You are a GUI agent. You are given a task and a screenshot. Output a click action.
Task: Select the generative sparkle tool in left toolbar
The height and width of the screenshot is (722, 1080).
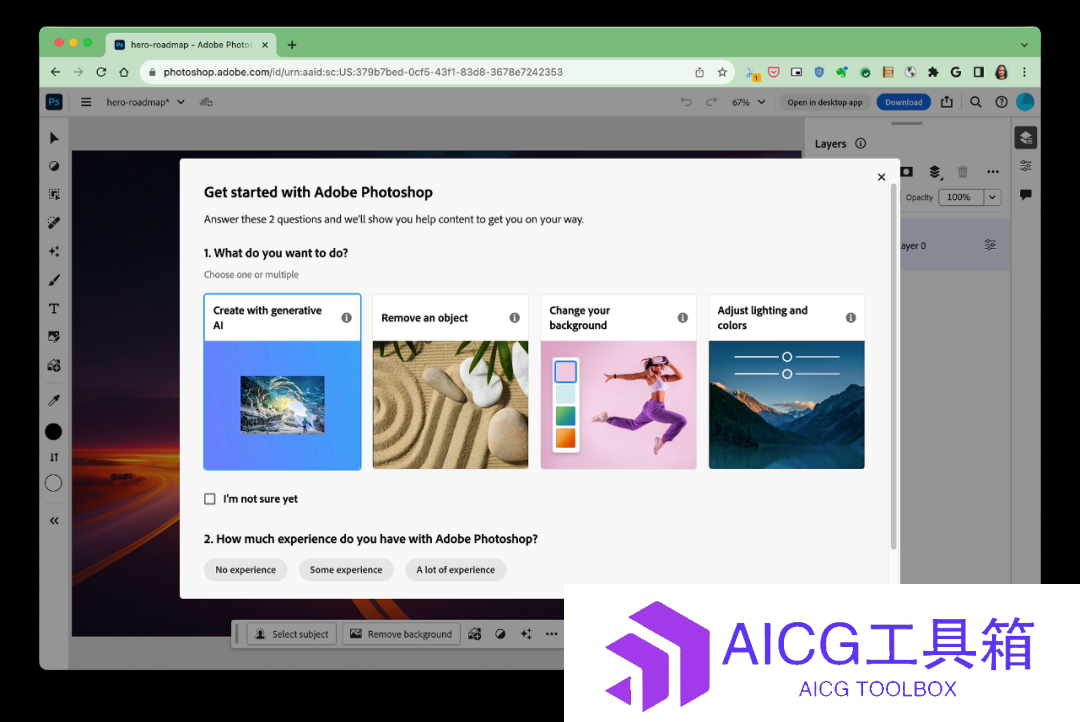(54, 251)
